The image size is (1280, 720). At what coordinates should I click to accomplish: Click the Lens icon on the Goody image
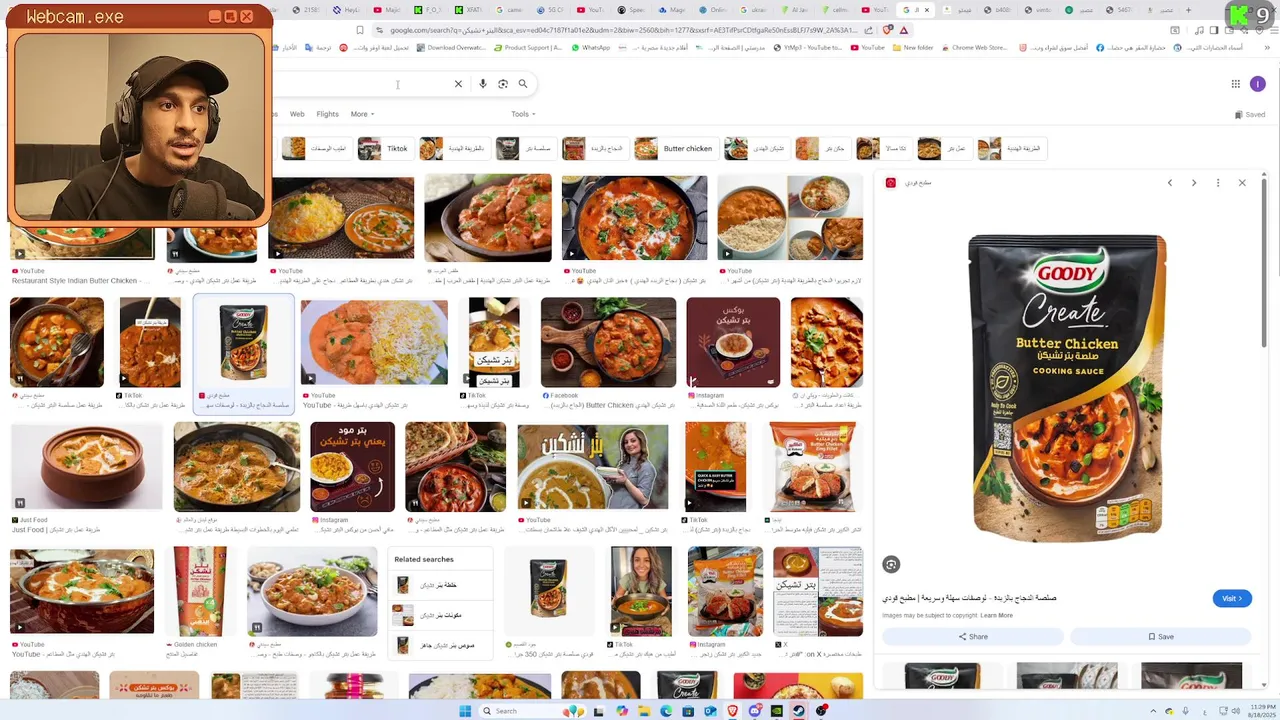click(891, 564)
